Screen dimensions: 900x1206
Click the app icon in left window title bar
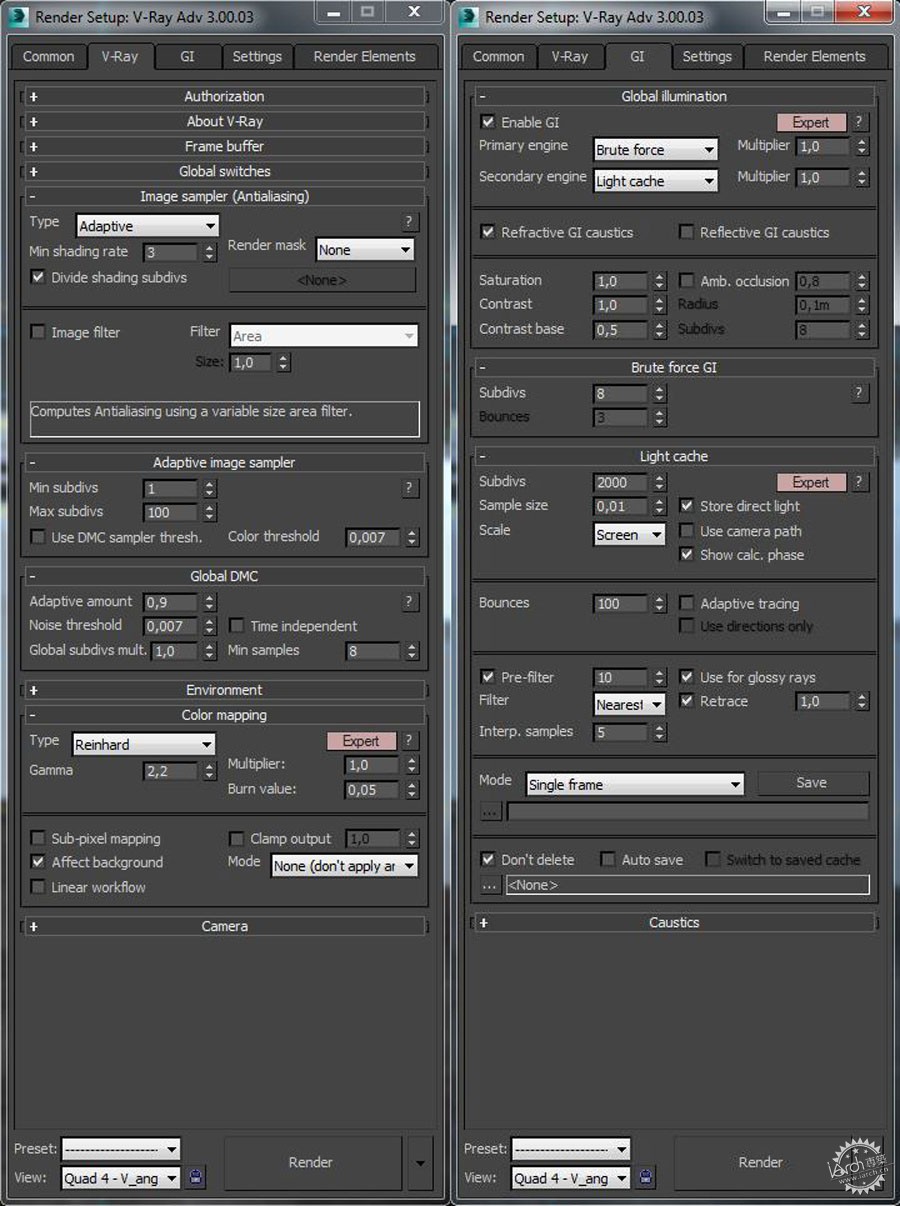[x=19, y=17]
